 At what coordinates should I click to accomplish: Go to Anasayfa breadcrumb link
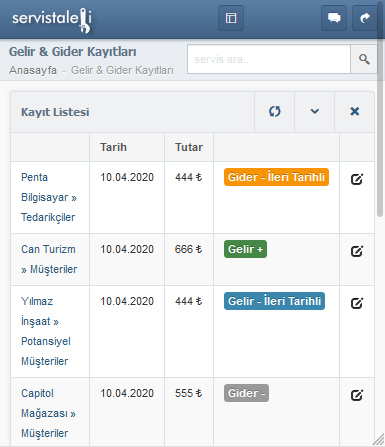point(33,70)
